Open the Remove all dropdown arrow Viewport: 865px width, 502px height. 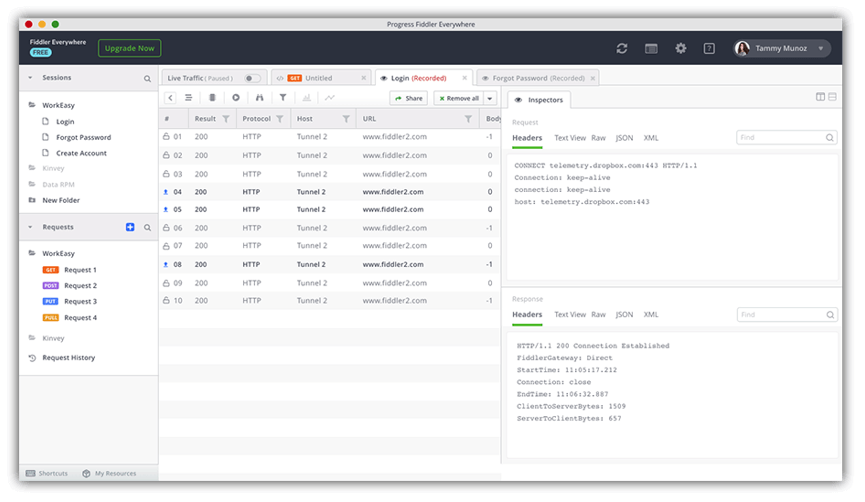coord(490,98)
